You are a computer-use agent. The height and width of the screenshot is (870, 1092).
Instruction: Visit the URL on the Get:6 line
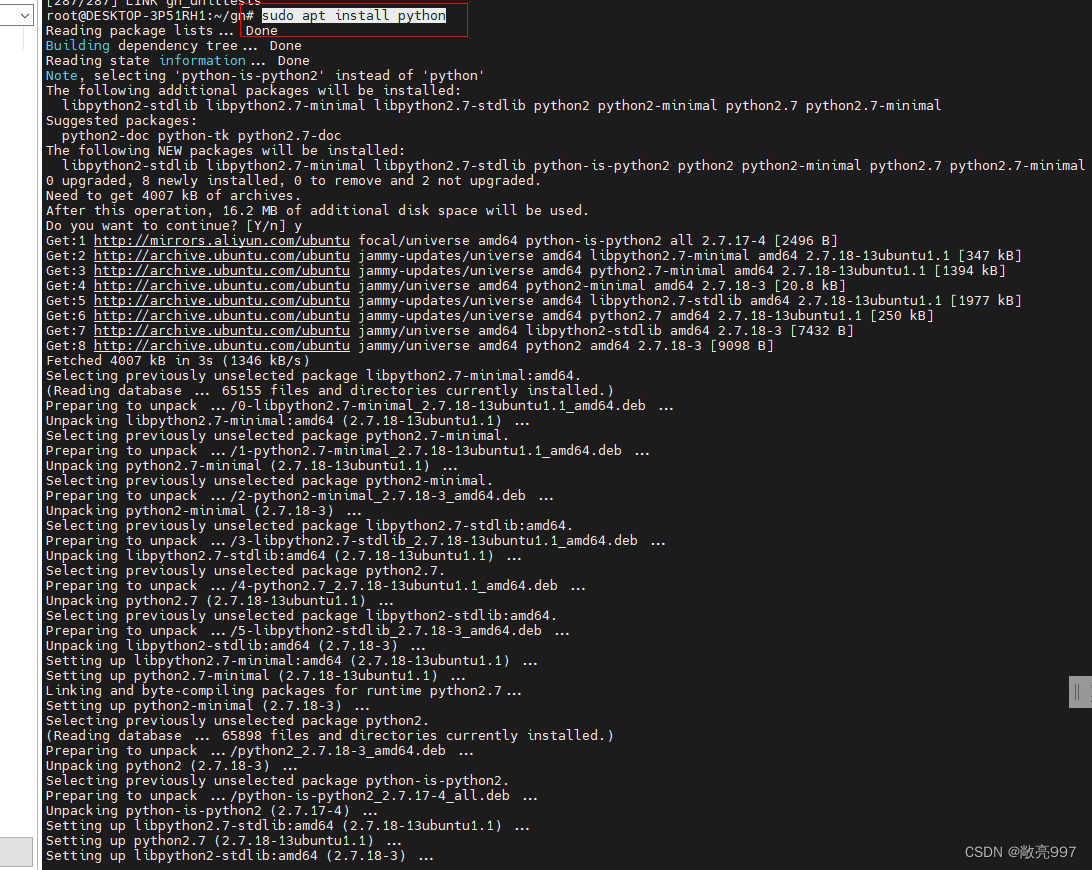(221, 316)
